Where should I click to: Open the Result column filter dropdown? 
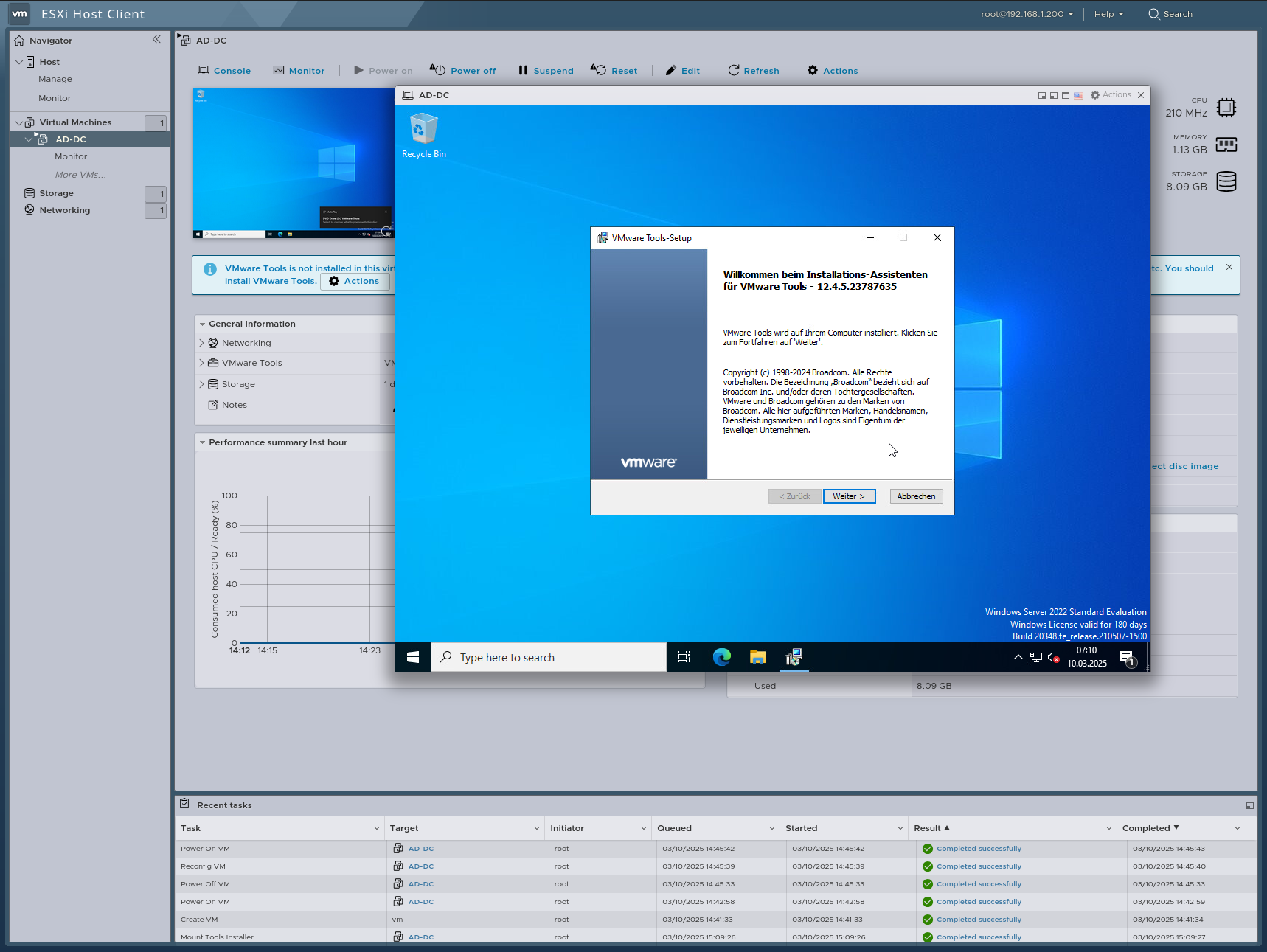[1108, 827]
